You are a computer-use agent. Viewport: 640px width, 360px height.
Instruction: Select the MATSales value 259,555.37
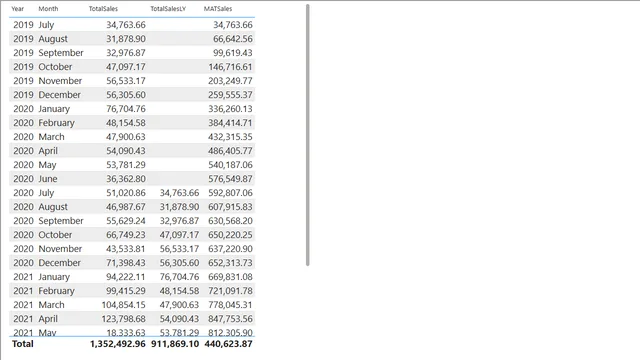[x=230, y=95]
